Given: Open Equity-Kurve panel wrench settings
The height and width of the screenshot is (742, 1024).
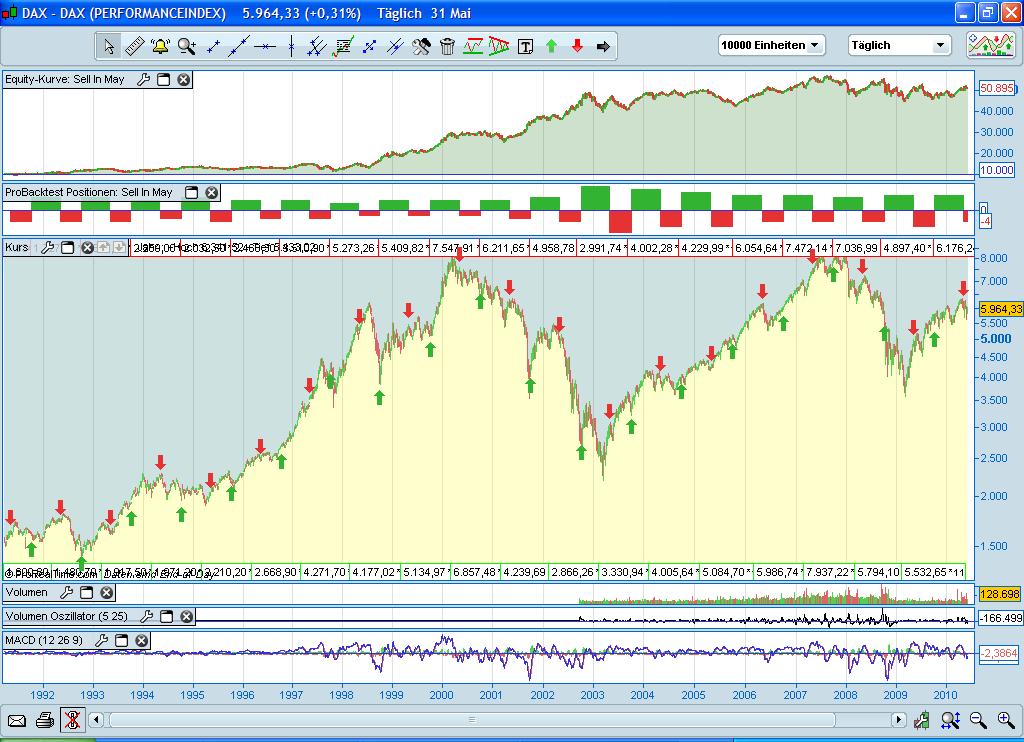Looking at the screenshot, I should pos(143,80).
